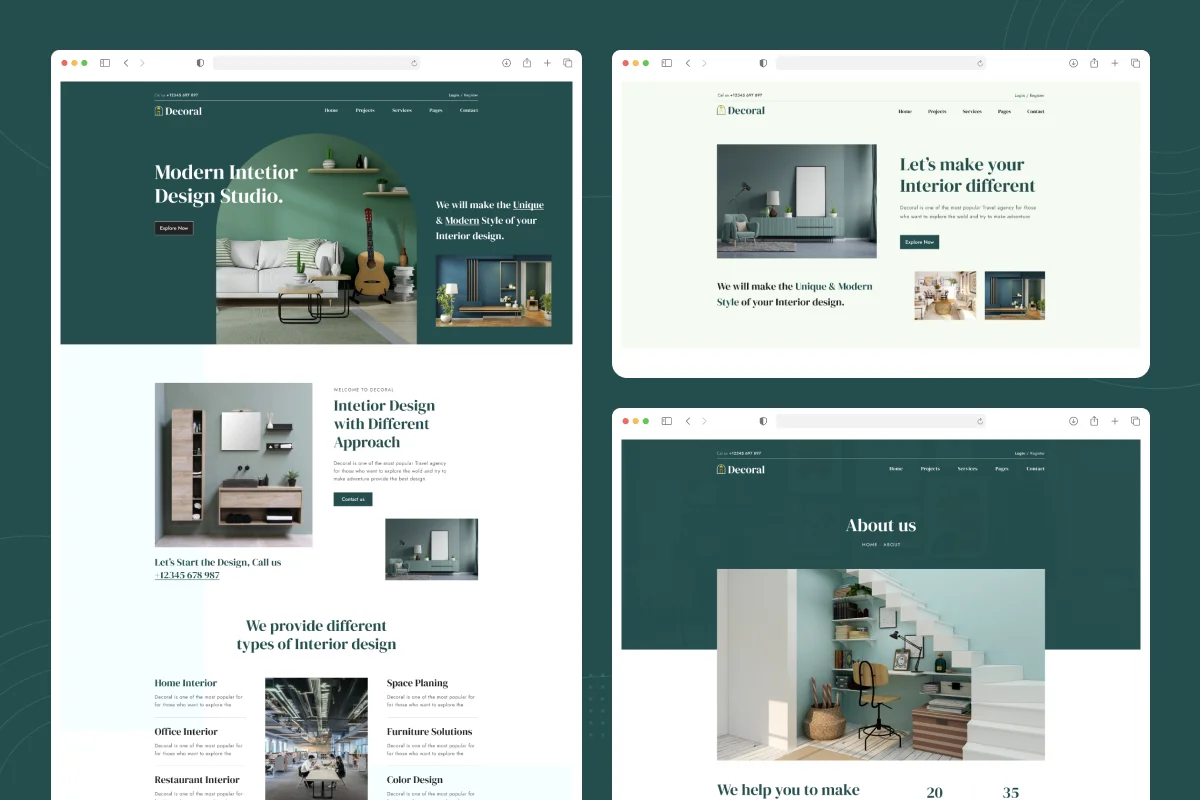Click Share icon in Modern Intetior Design Studio window
The height and width of the screenshot is (800, 1200).
[527, 63]
